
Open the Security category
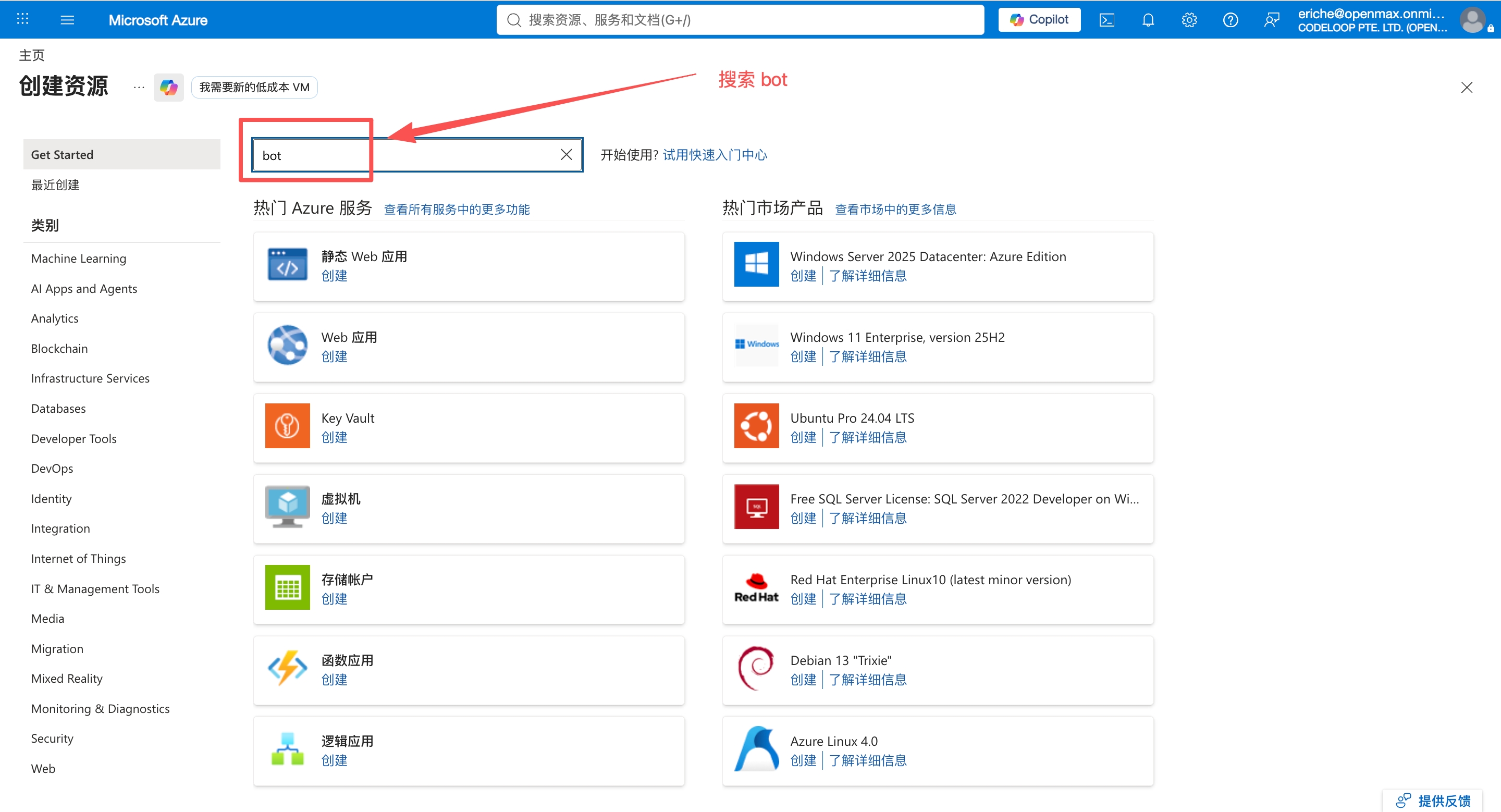53,739
